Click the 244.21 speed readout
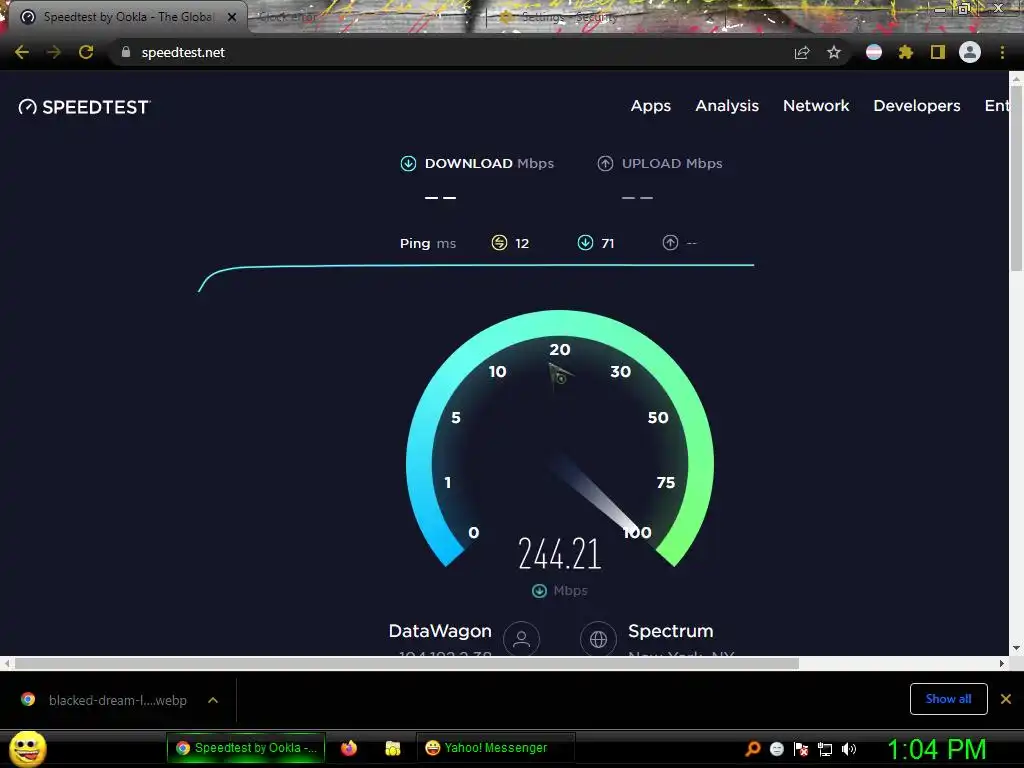1024x768 pixels. click(560, 554)
